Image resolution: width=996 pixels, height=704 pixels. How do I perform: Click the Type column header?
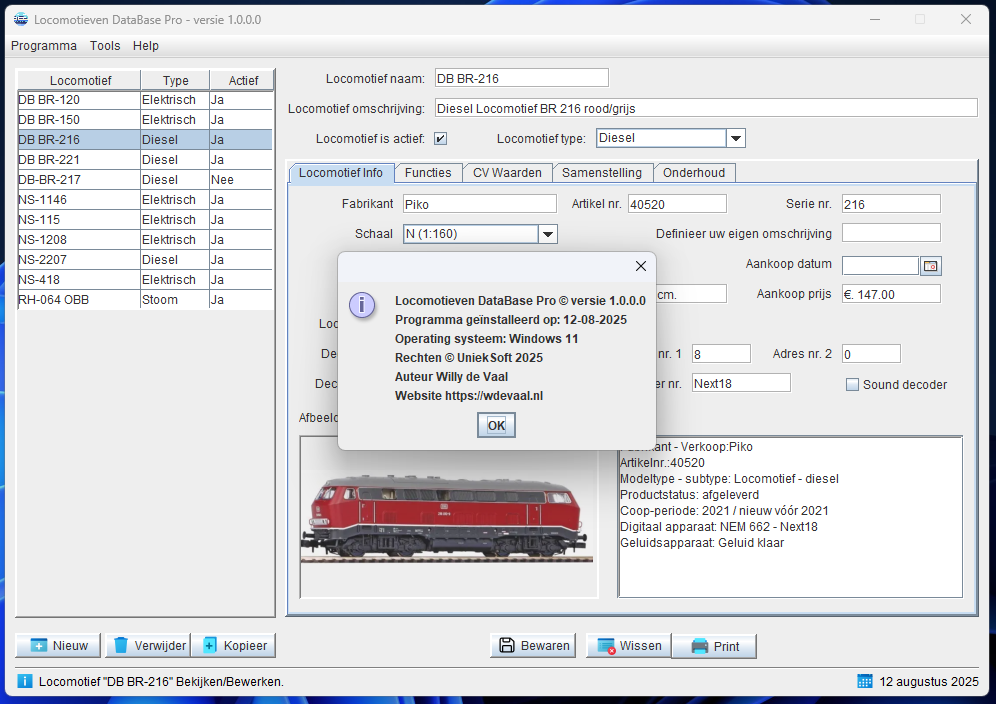click(x=175, y=81)
